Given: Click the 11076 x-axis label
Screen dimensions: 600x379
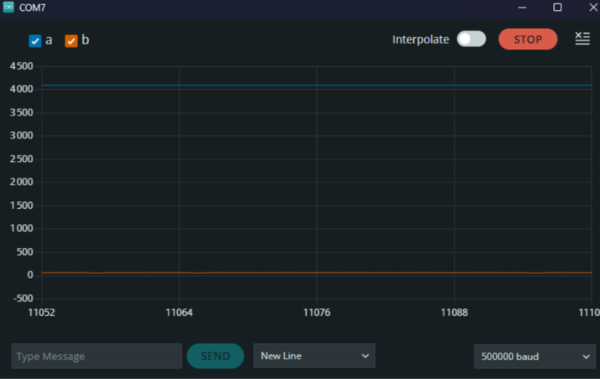Looking at the screenshot, I should click(x=317, y=312).
